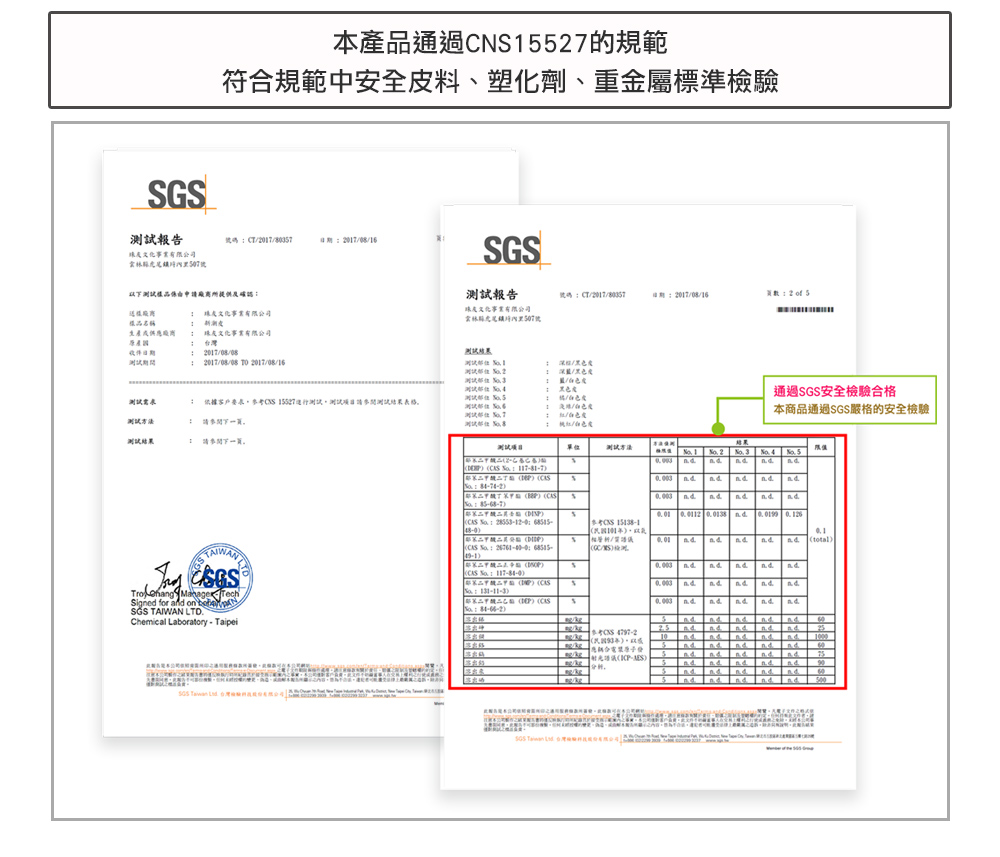Image resolution: width=1000 pixels, height=857 pixels.
Task: Click report number "CT/2017/80357" on right report
Action: (x=603, y=295)
